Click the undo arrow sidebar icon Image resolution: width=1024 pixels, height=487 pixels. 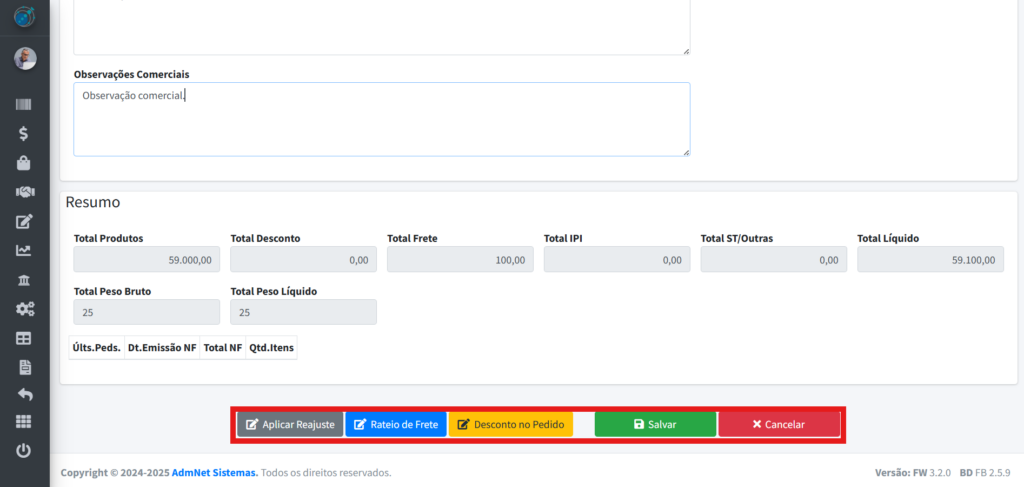tap(24, 395)
